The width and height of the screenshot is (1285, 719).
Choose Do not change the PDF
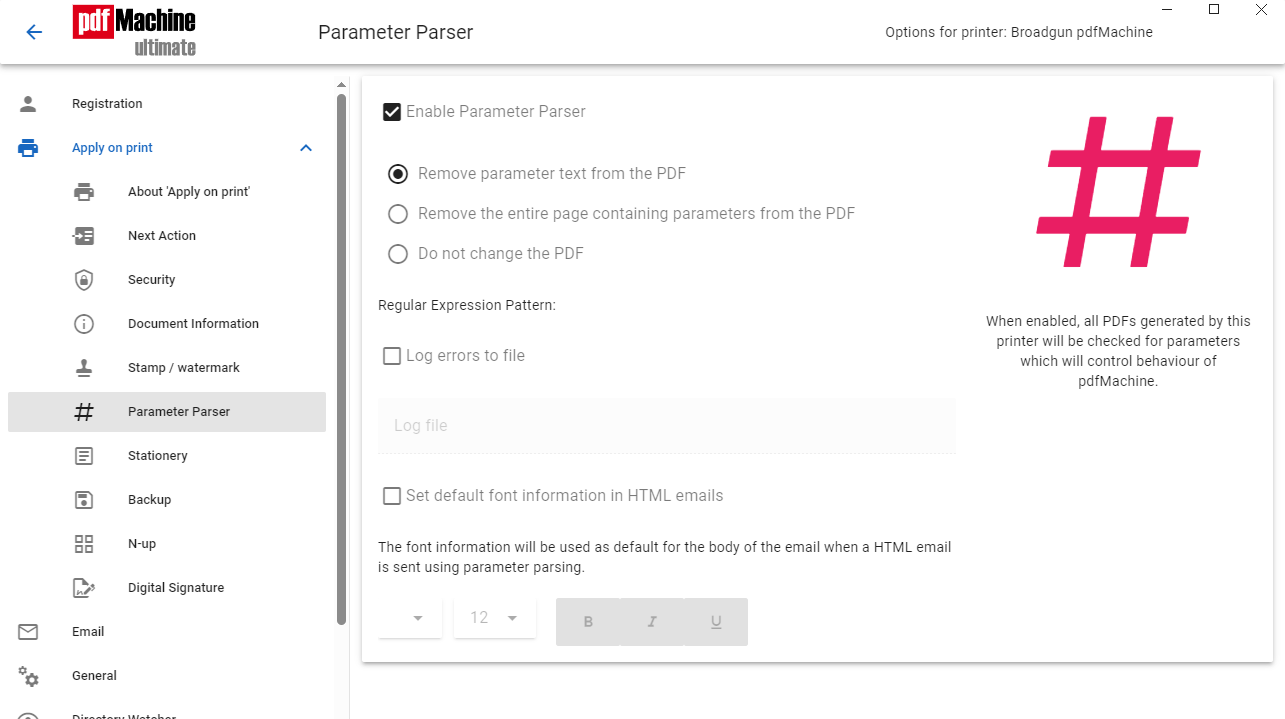pyautogui.click(x=398, y=254)
